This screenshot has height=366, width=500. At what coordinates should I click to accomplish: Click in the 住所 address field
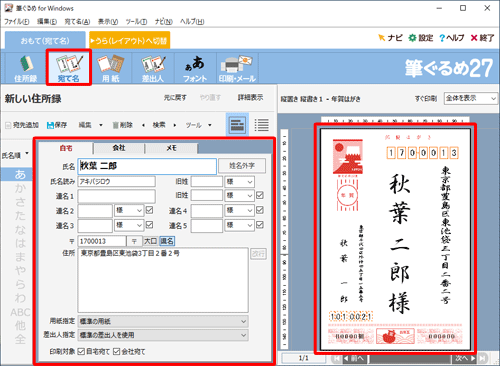[x=163, y=280]
